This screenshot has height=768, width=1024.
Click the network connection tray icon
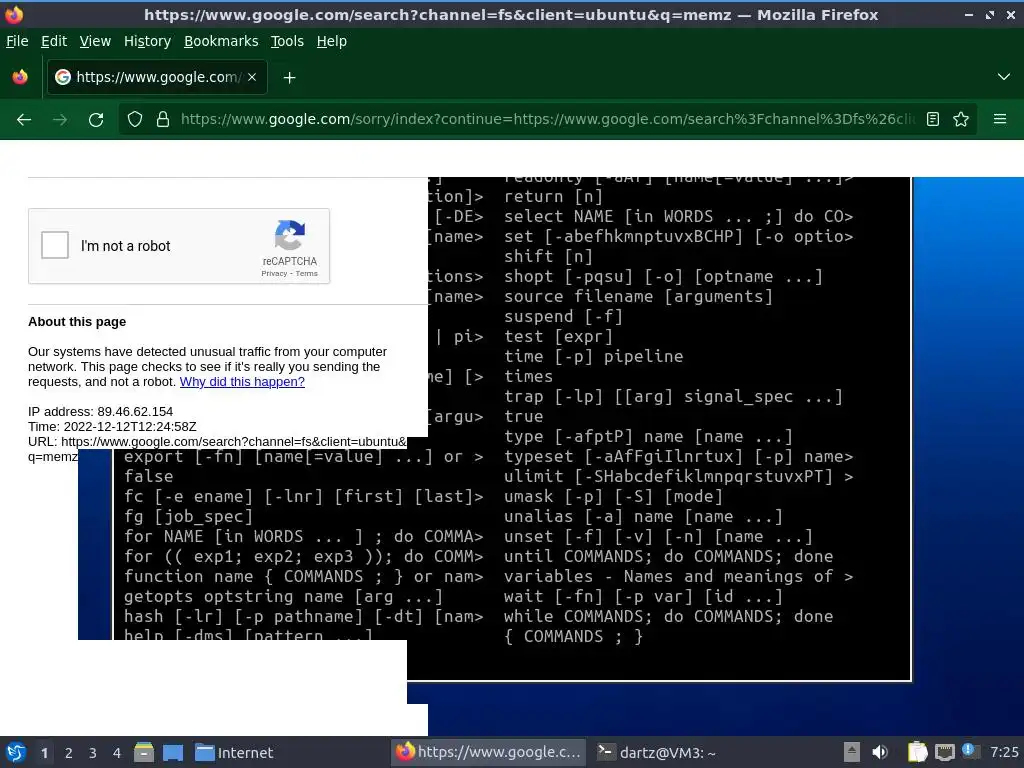pyautogui.click(x=944, y=752)
